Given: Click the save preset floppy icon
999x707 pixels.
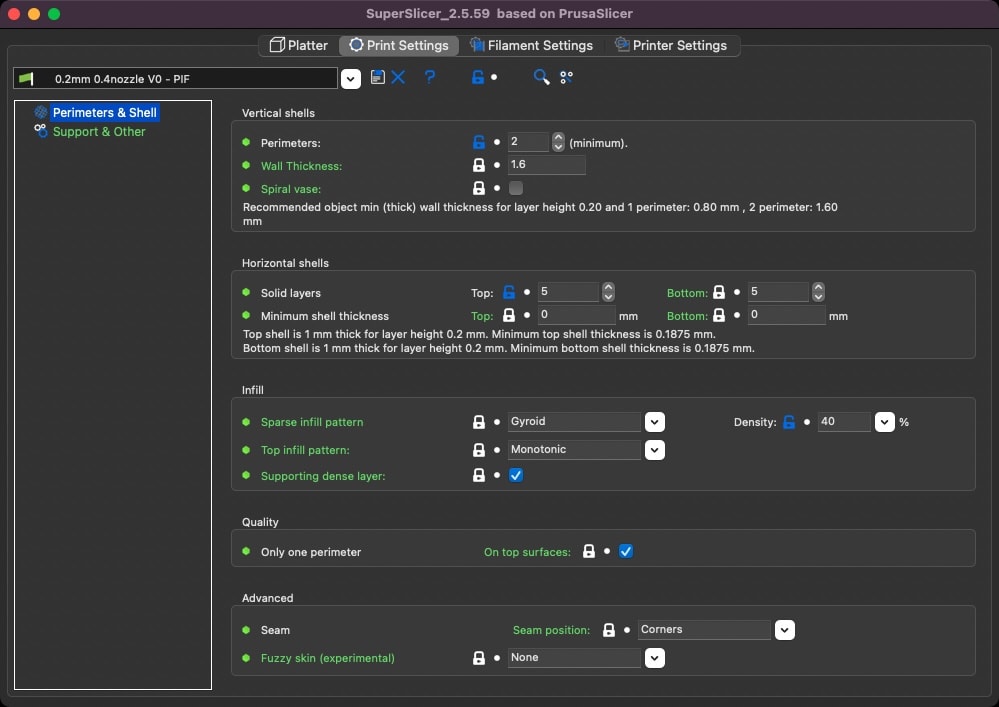Looking at the screenshot, I should click(377, 78).
